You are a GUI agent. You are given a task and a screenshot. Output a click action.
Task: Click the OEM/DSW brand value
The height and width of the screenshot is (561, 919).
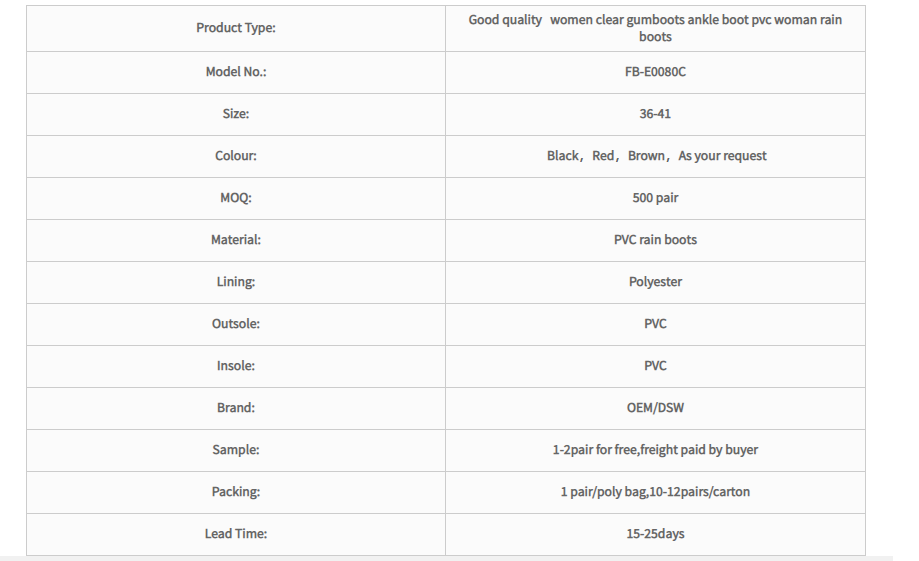(x=655, y=408)
